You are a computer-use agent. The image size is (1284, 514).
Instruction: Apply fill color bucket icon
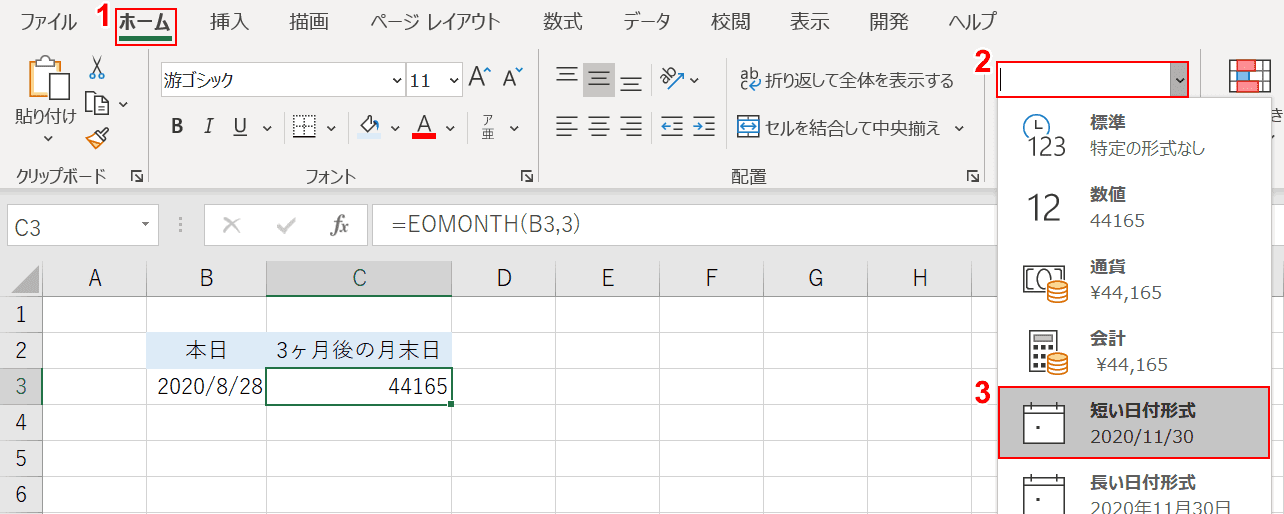point(369,127)
